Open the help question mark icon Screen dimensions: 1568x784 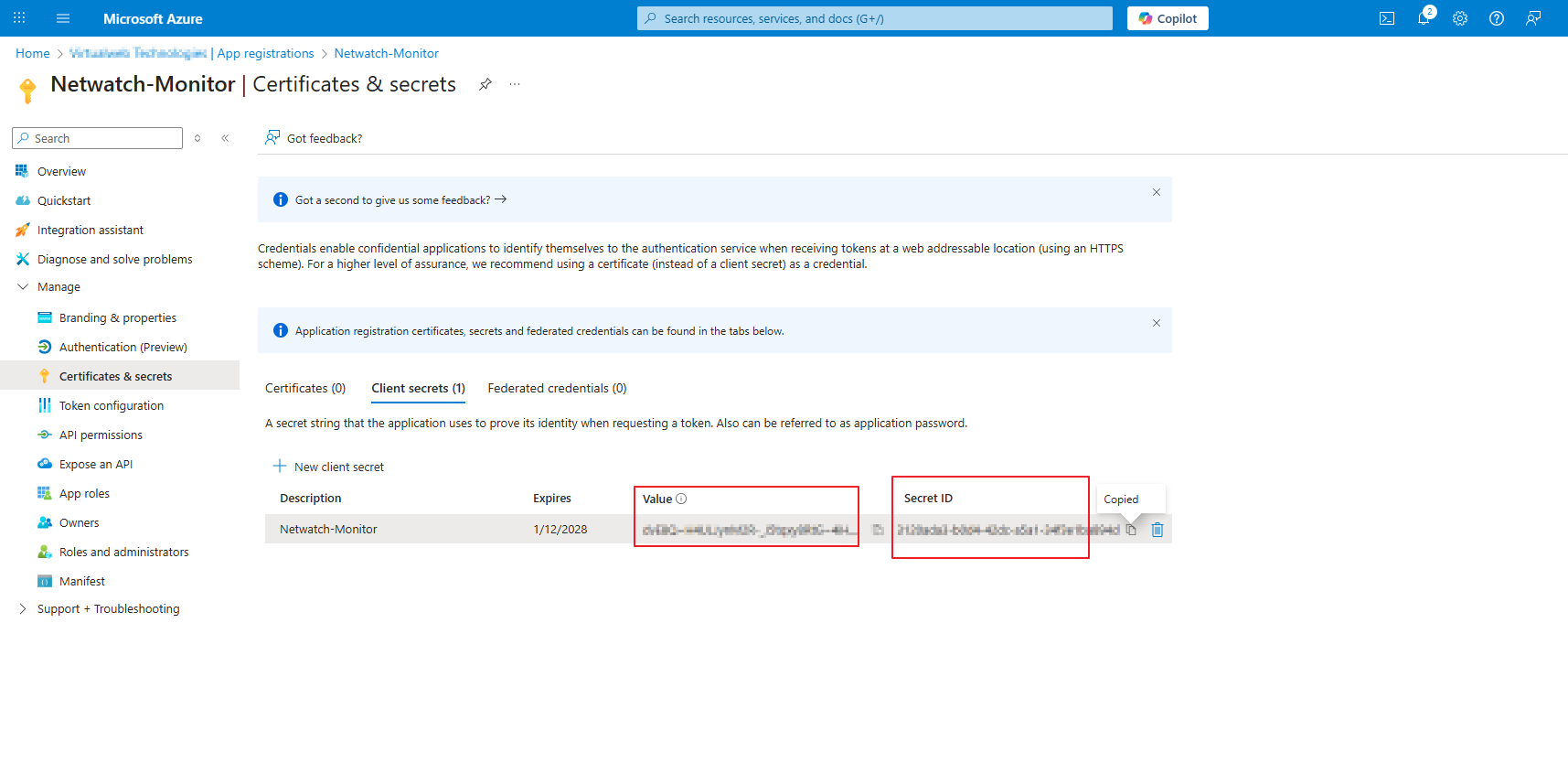(1497, 18)
